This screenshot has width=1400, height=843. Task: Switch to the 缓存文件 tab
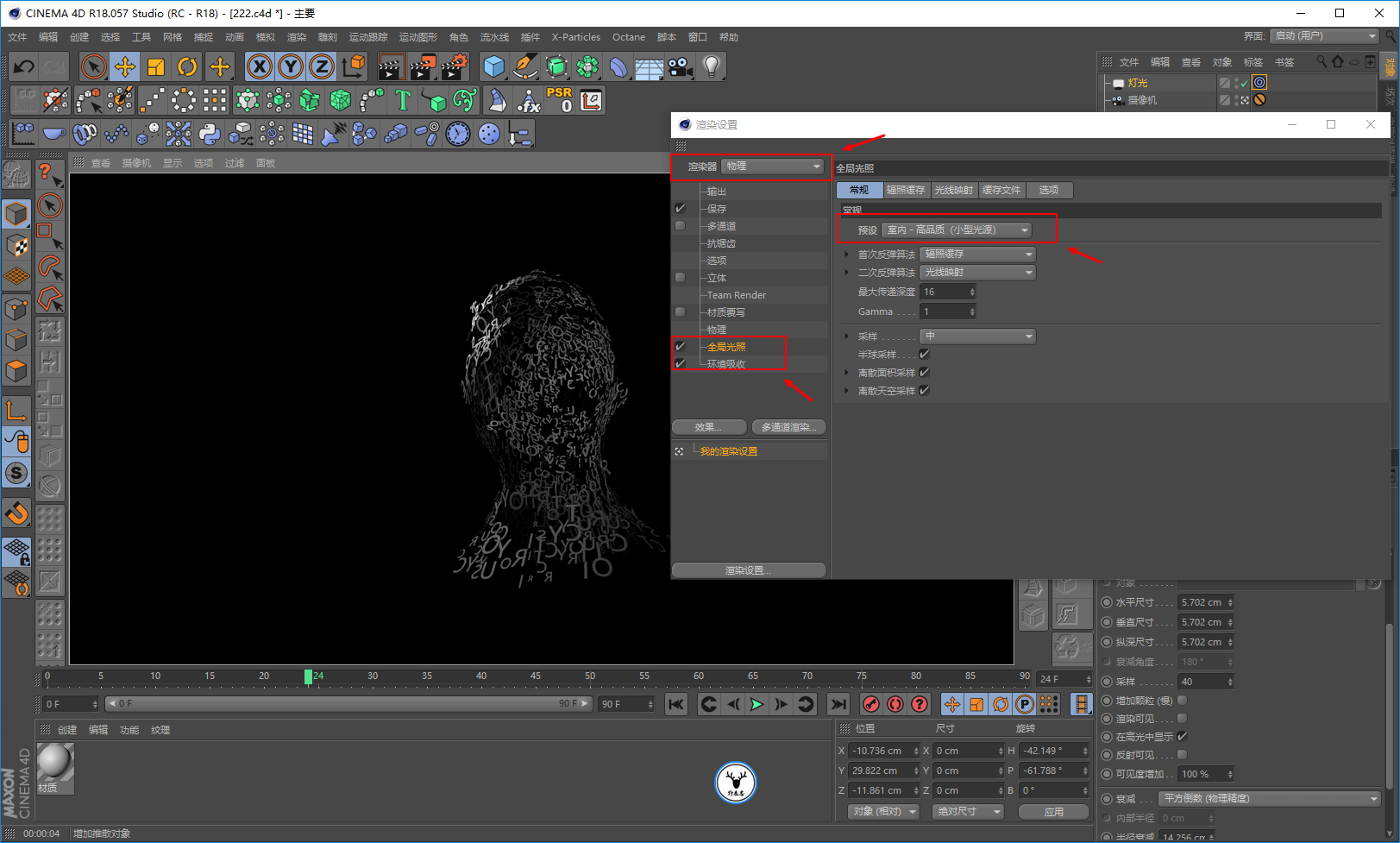pyautogui.click(x=1001, y=191)
